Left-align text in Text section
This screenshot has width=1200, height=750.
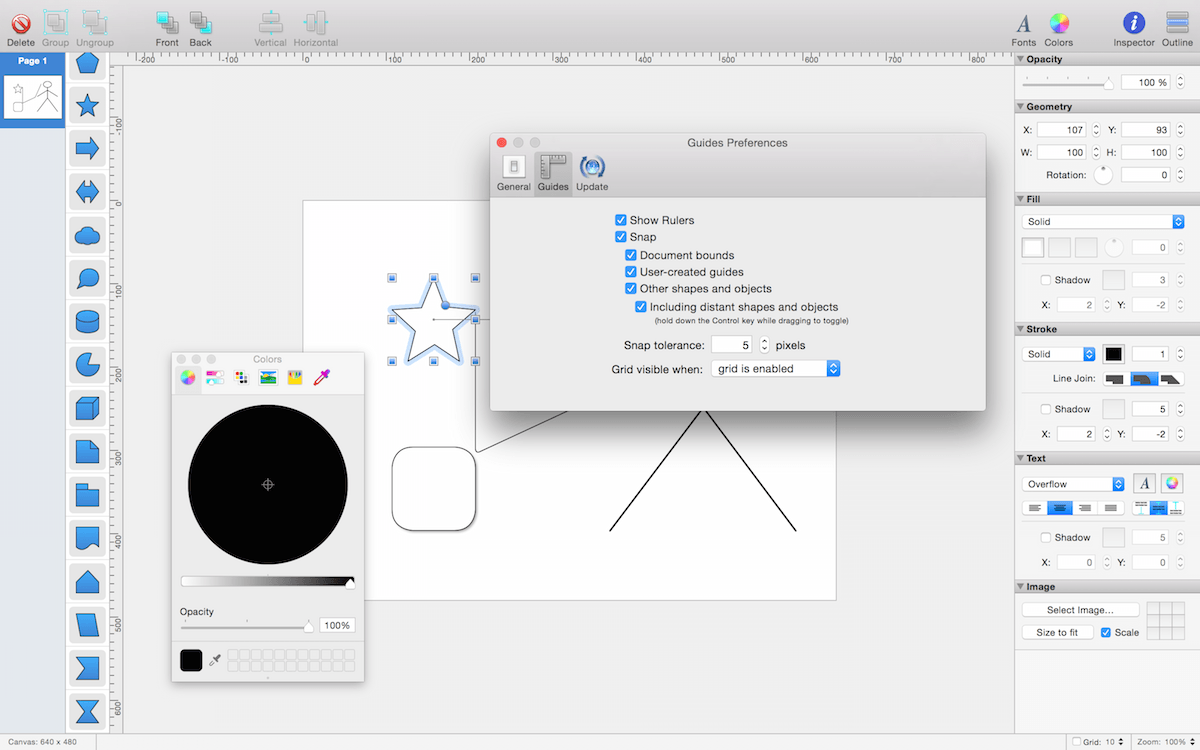tap(1035, 508)
